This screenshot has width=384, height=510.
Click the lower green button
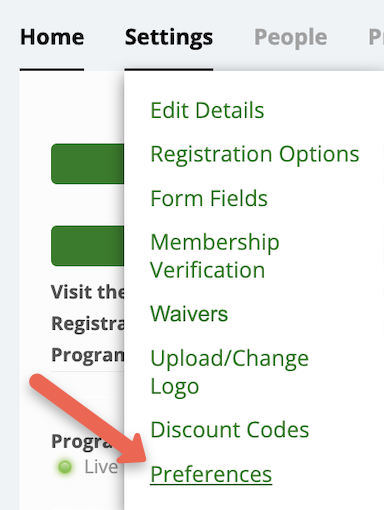pos(88,246)
